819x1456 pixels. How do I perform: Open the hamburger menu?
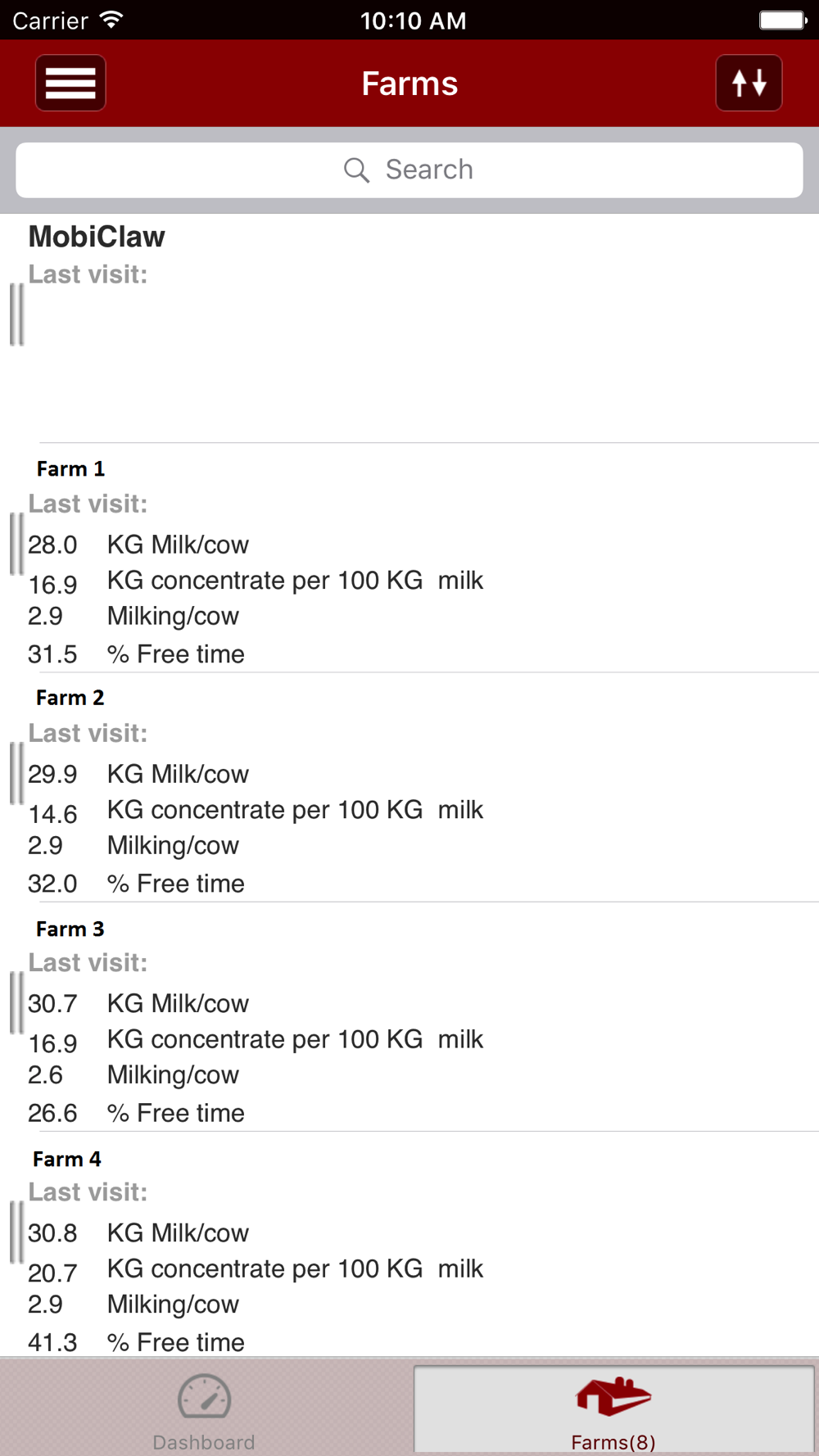70,83
